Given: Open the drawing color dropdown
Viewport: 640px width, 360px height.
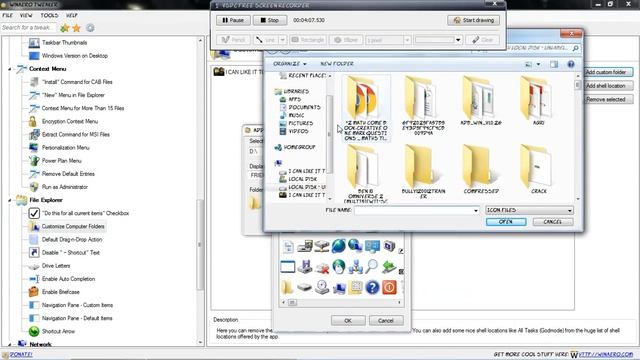Looking at the screenshot, I should (458, 40).
